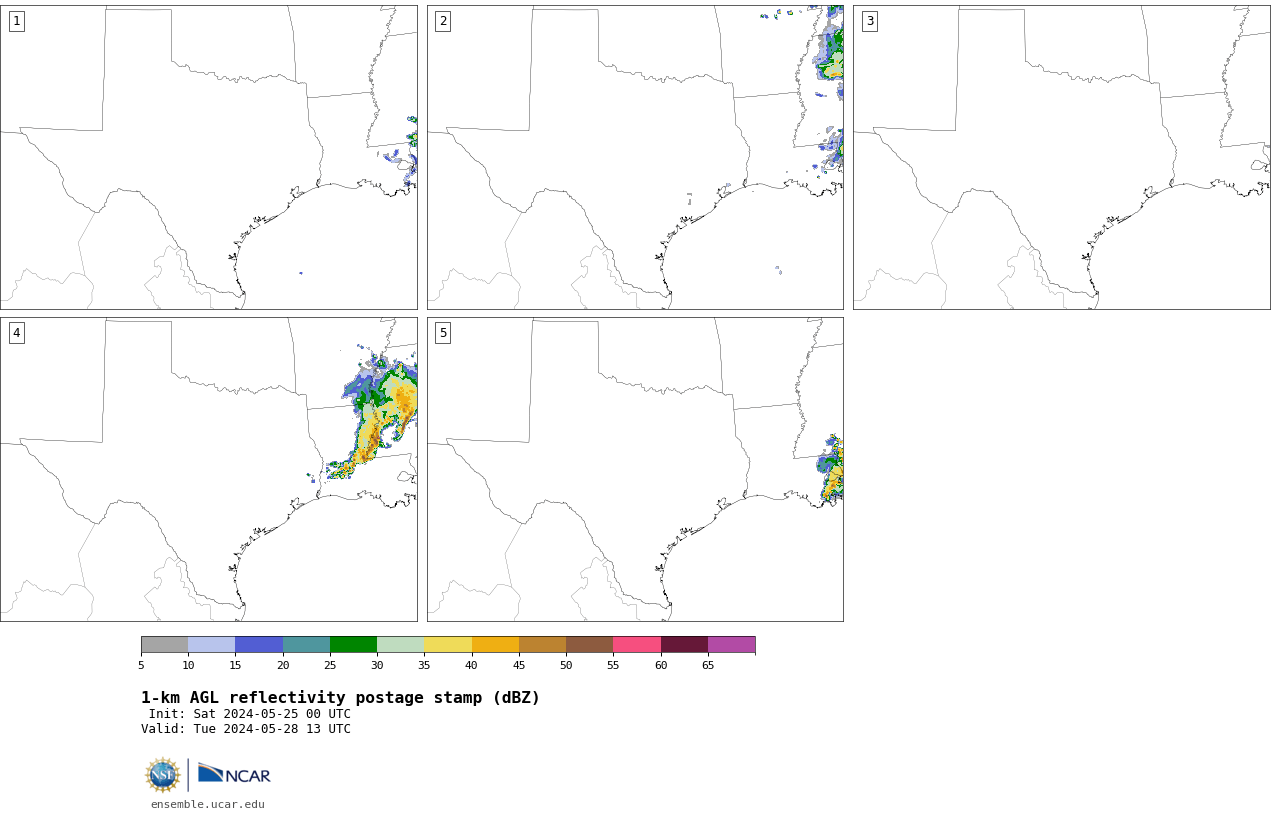Click the tan-brown 45-50 dBZ swatch
Image resolution: width=1280 pixels, height=815 pixels.
542,644
